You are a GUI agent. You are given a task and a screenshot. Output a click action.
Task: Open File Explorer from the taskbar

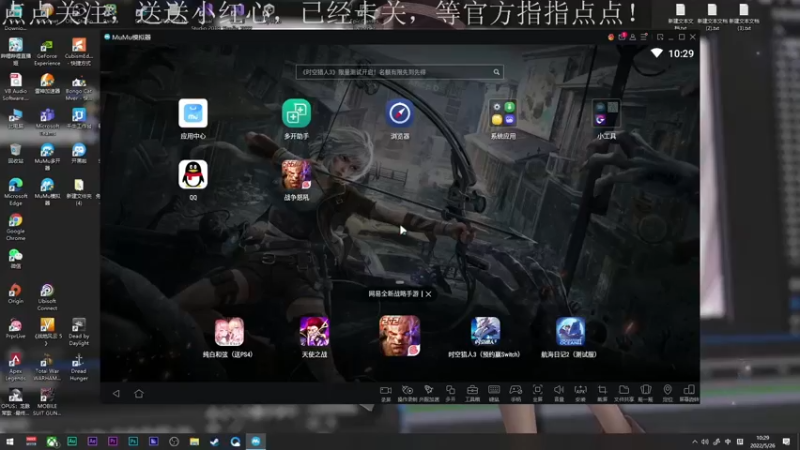194,441
